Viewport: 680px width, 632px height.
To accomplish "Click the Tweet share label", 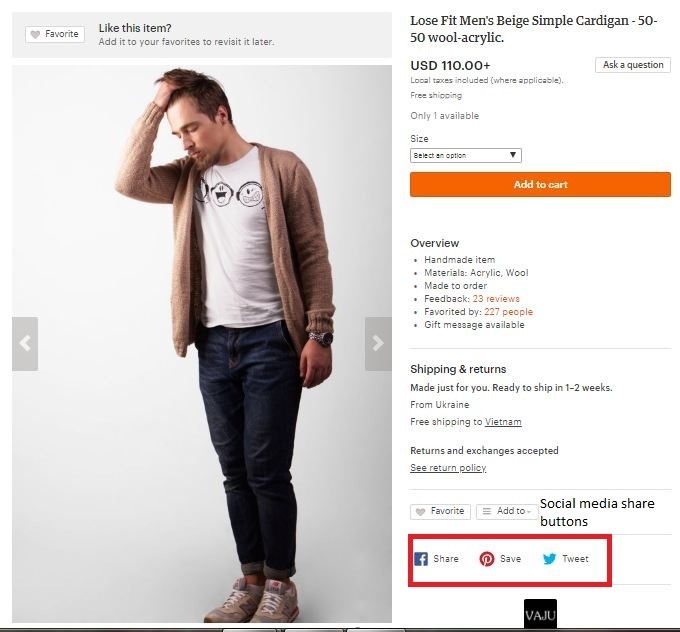I will (575, 559).
